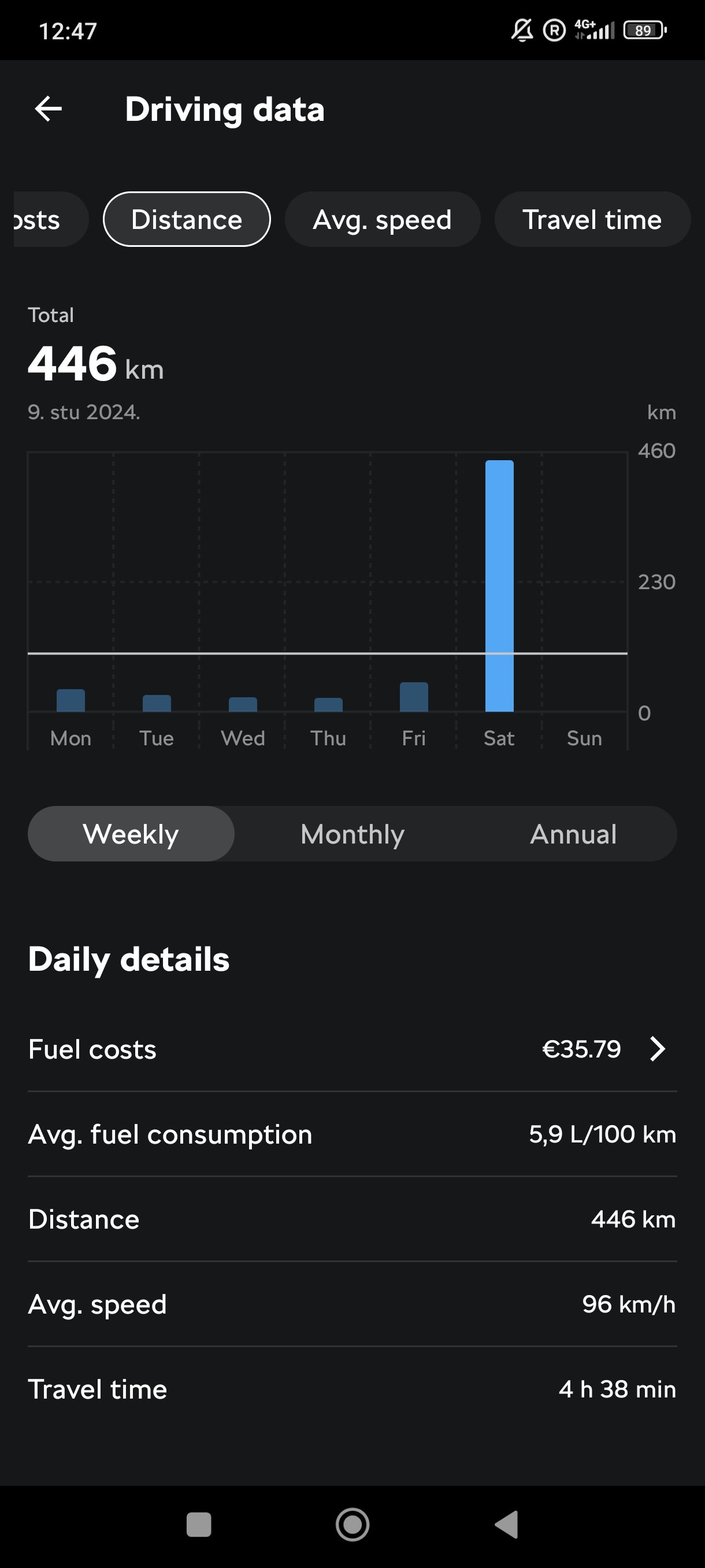Tap the Fuel costs €35.79 row
The image size is (705, 1568).
[x=352, y=1049]
